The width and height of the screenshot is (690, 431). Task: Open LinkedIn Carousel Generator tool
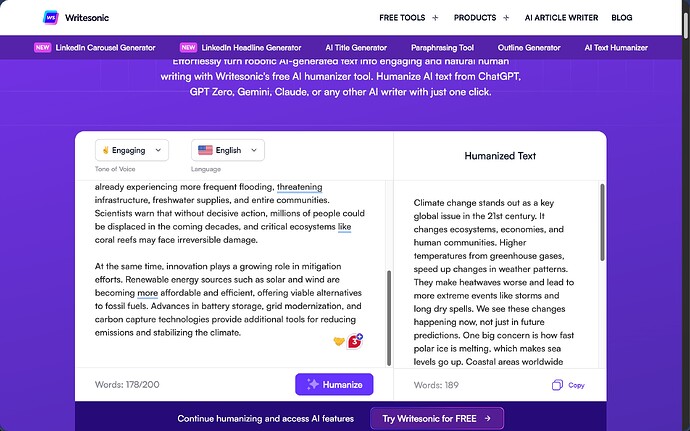[x=105, y=48]
